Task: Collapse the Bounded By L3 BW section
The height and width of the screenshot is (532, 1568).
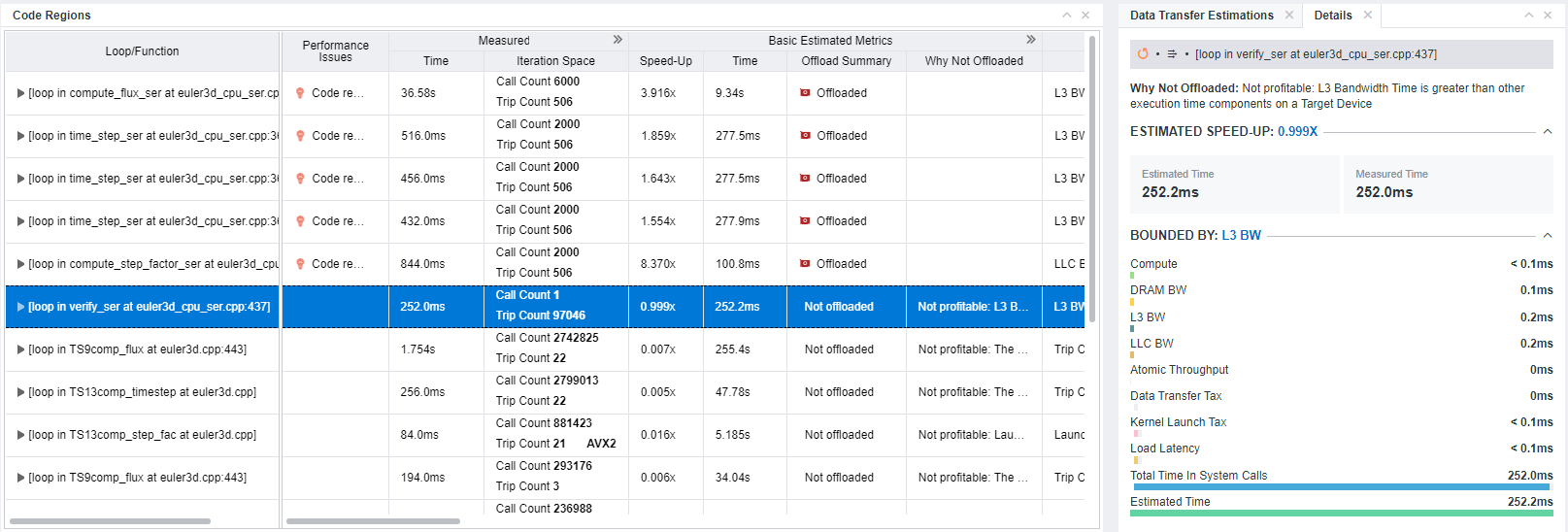Action: click(1548, 236)
